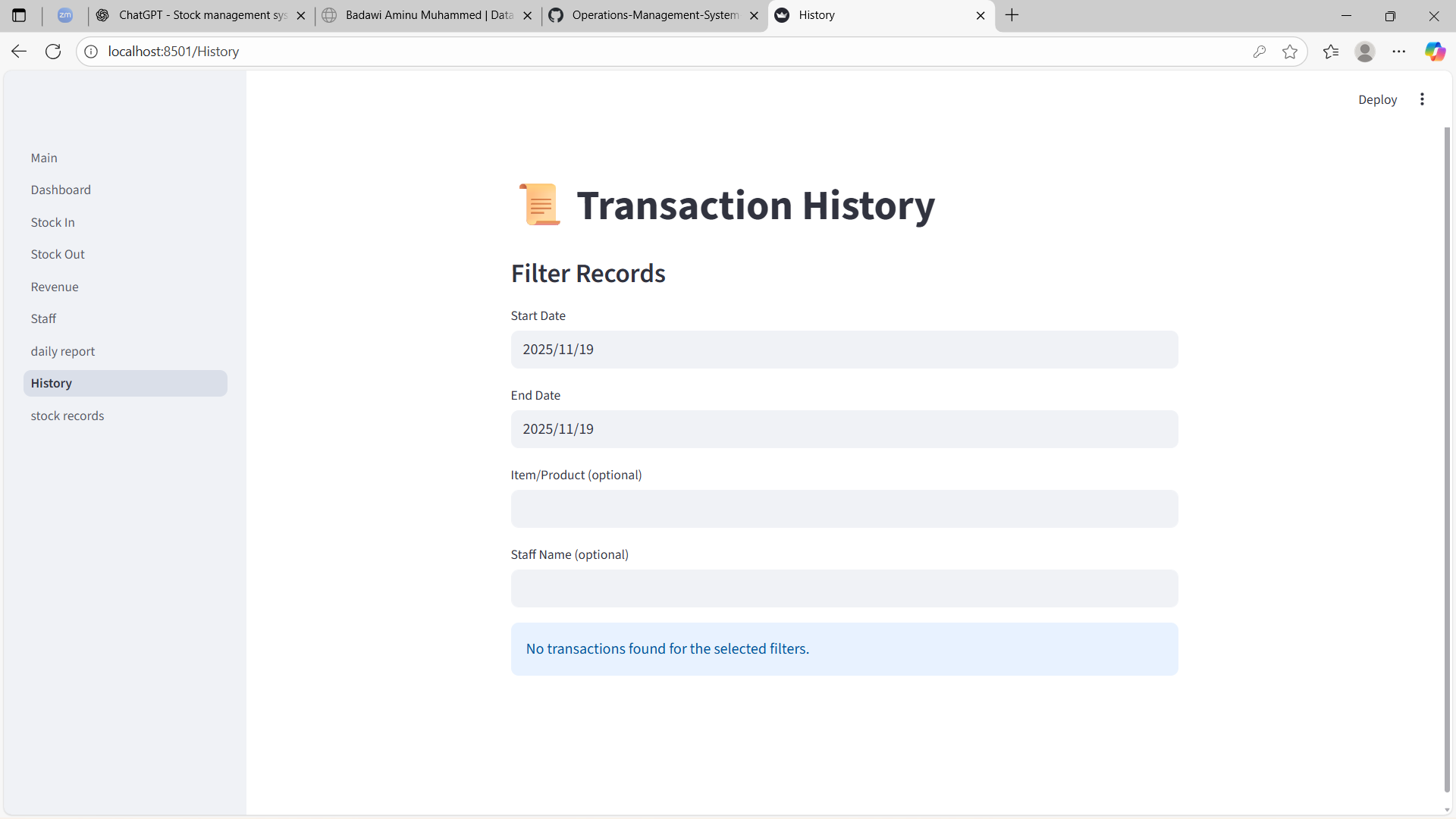Open the browser profile avatar
The image size is (1456, 819).
[1364, 52]
